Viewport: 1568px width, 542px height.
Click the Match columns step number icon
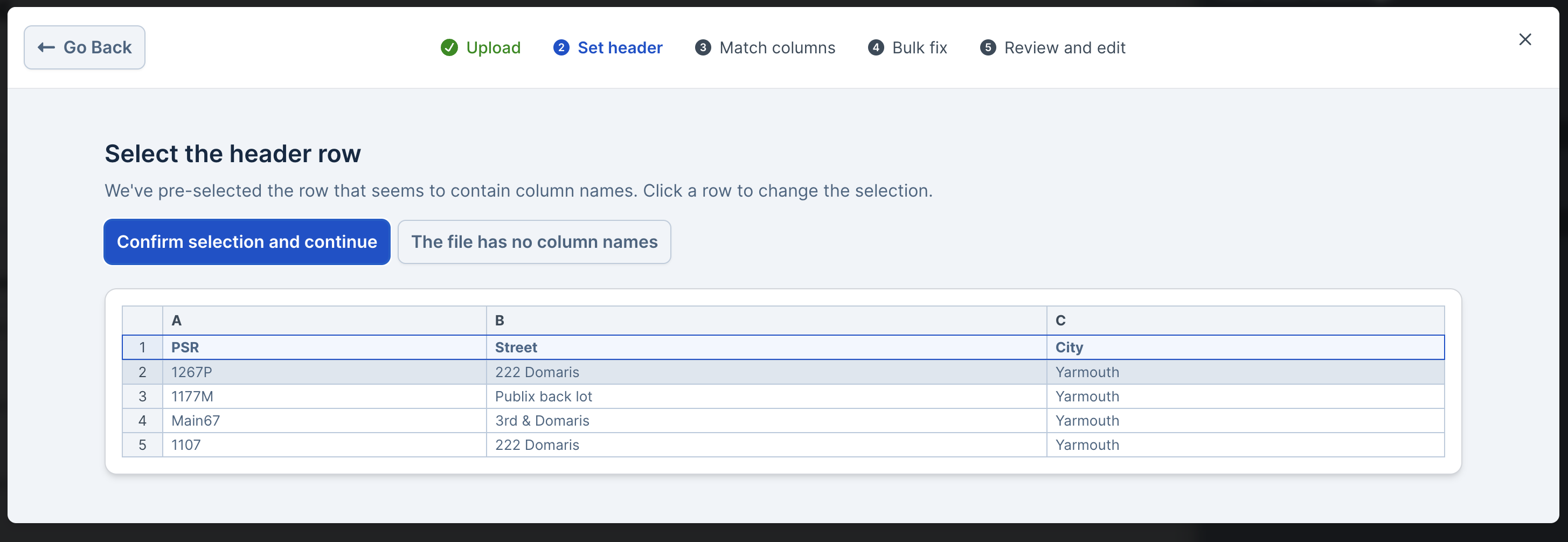703,47
